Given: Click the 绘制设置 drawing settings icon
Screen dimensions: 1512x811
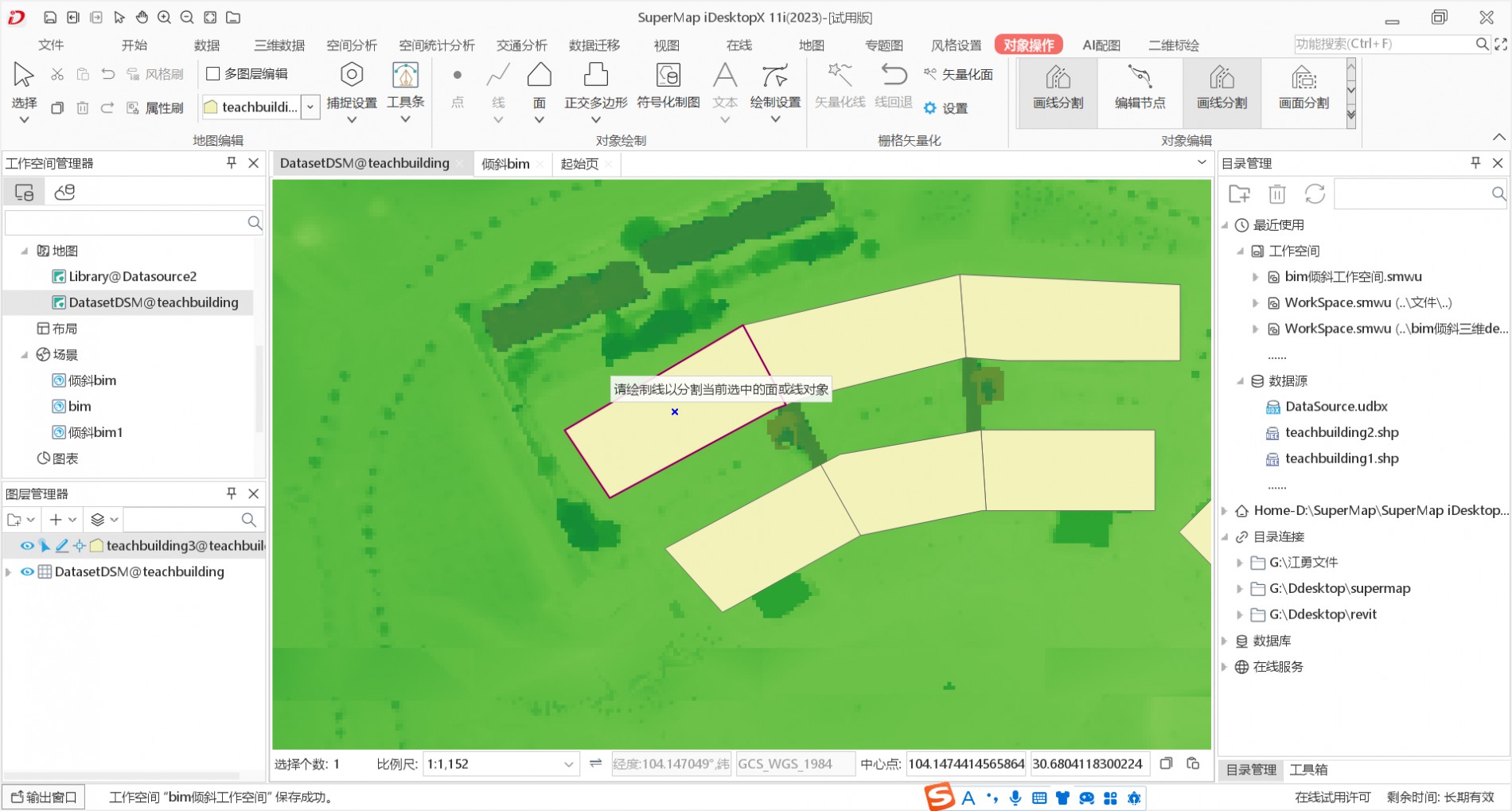Looking at the screenshot, I should (x=775, y=76).
